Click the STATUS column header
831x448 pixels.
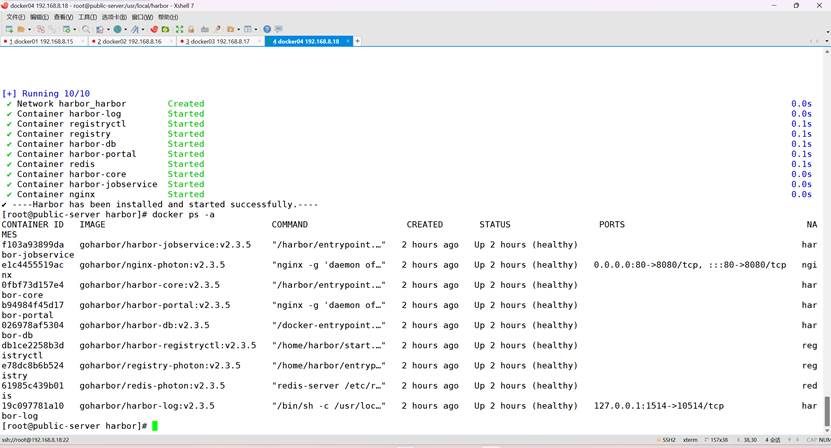point(495,224)
